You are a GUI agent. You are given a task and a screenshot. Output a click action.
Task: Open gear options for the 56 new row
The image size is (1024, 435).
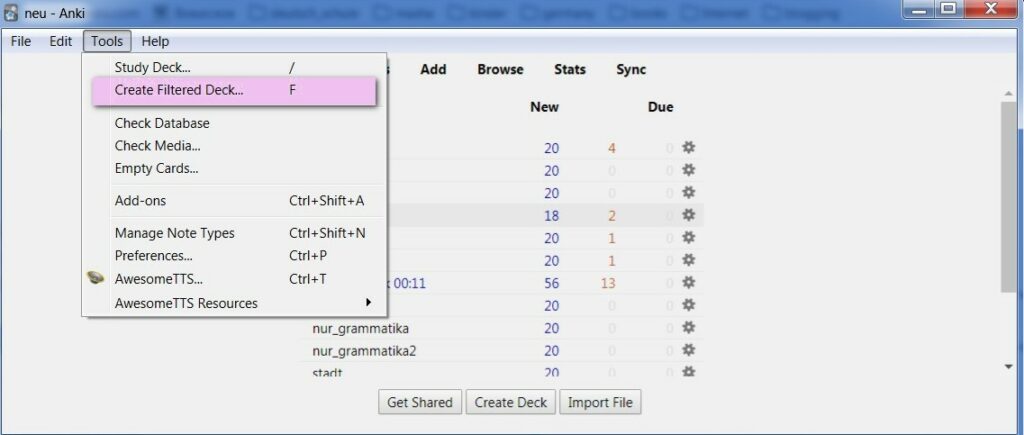coord(688,282)
